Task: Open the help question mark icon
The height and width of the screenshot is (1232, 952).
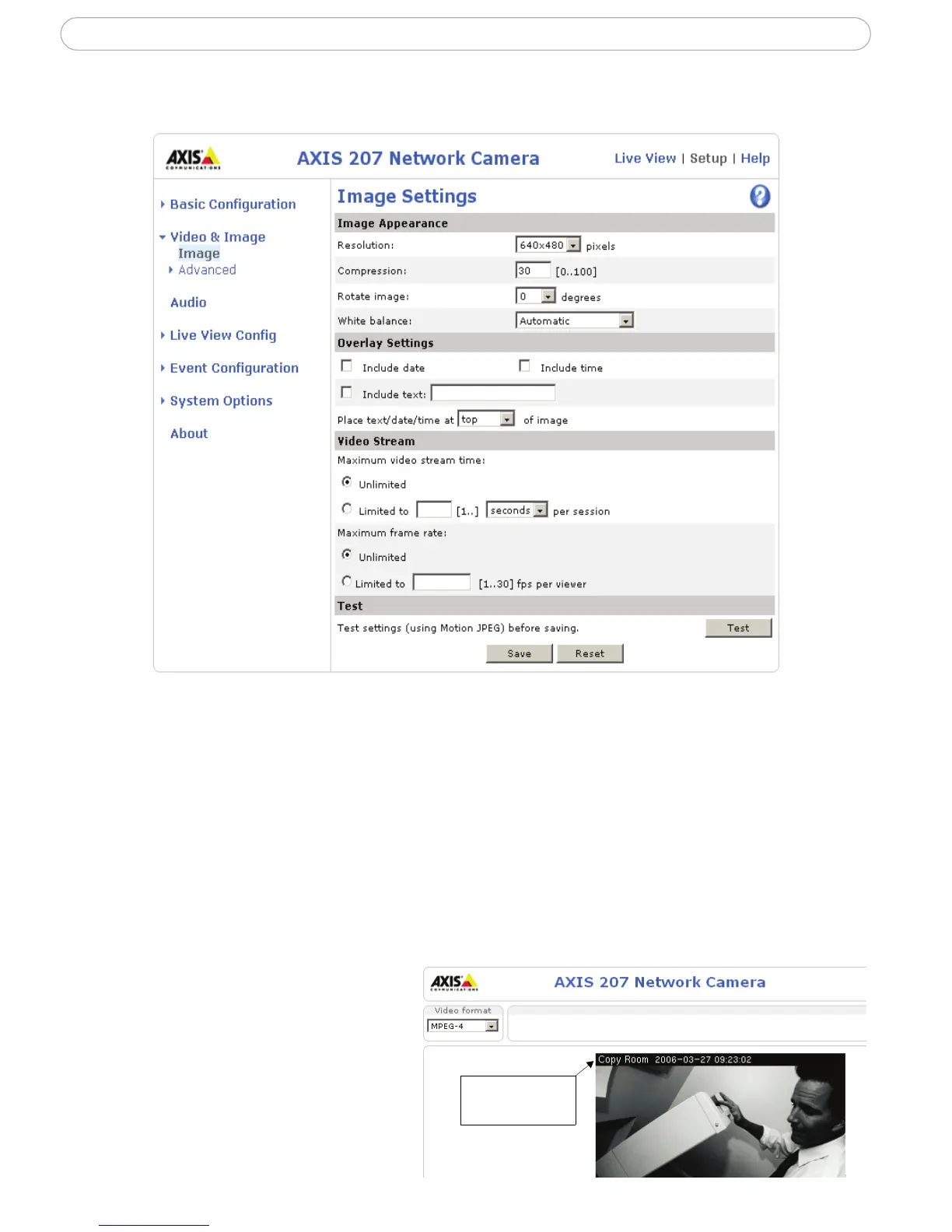Action: pyautogui.click(x=760, y=196)
